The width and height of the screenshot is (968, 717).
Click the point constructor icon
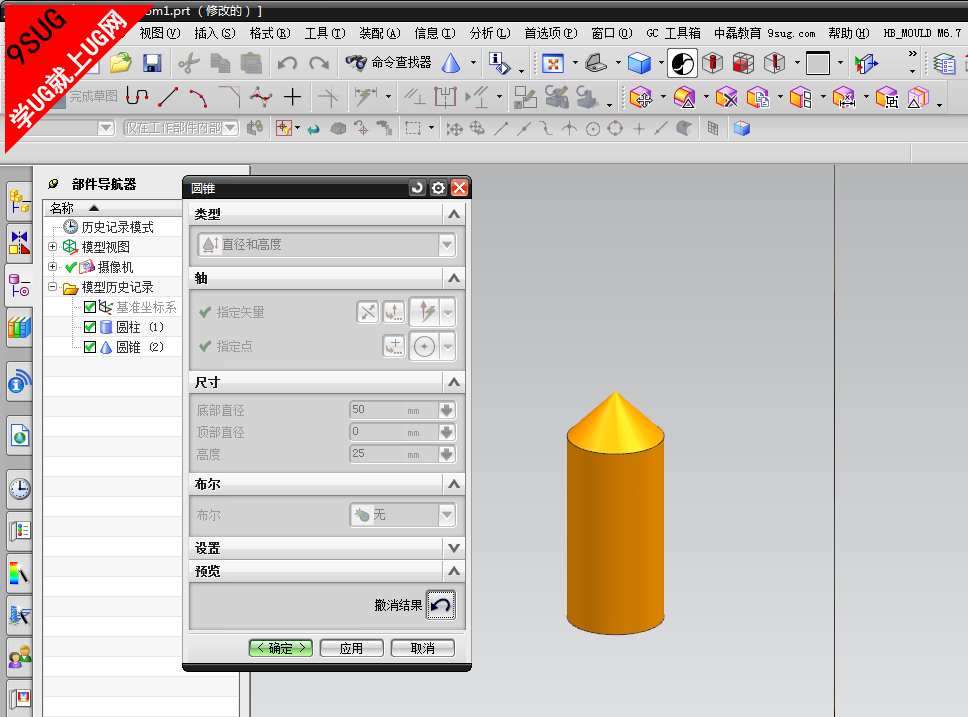tap(394, 346)
